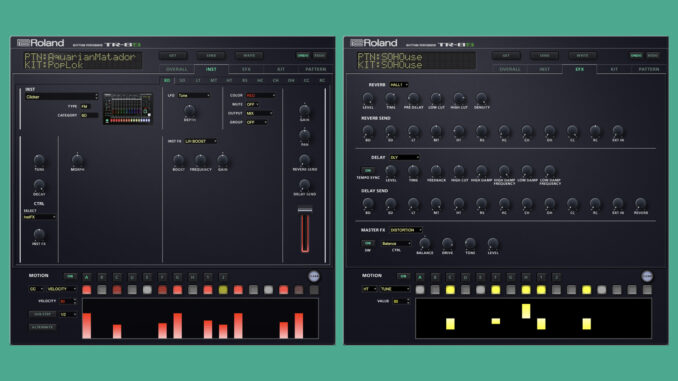
Task: Click the Morph knob in AquarianMatador window
Action: [x=77, y=160]
